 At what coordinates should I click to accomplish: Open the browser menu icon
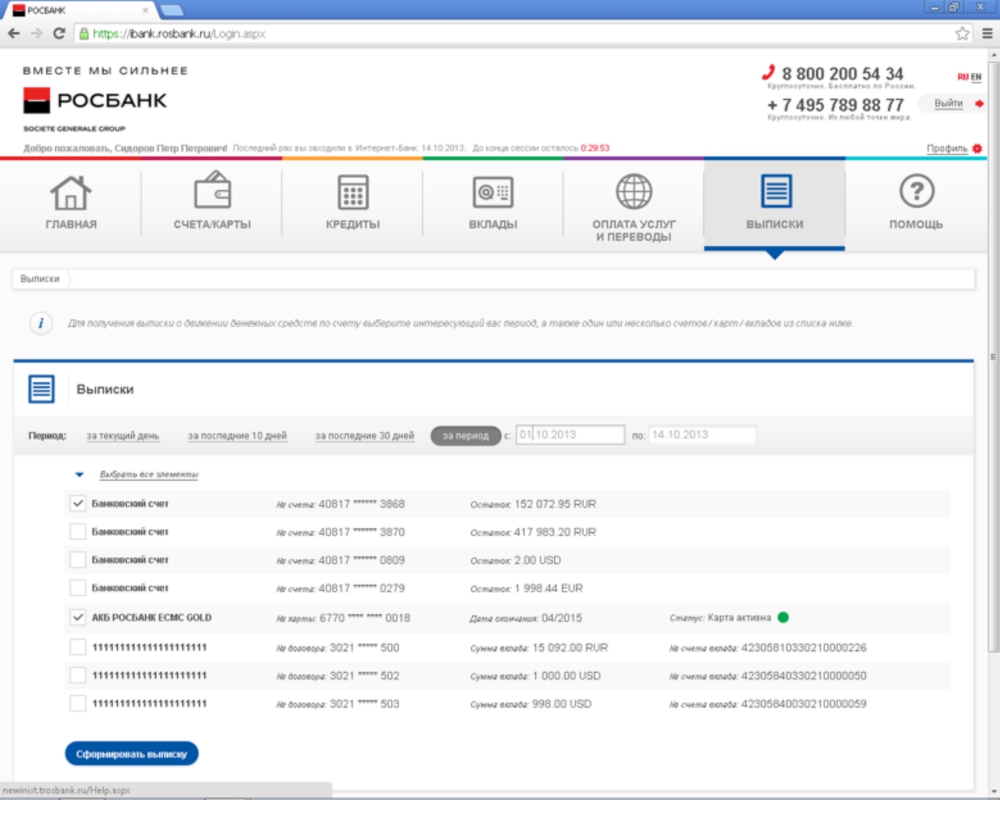(x=987, y=34)
